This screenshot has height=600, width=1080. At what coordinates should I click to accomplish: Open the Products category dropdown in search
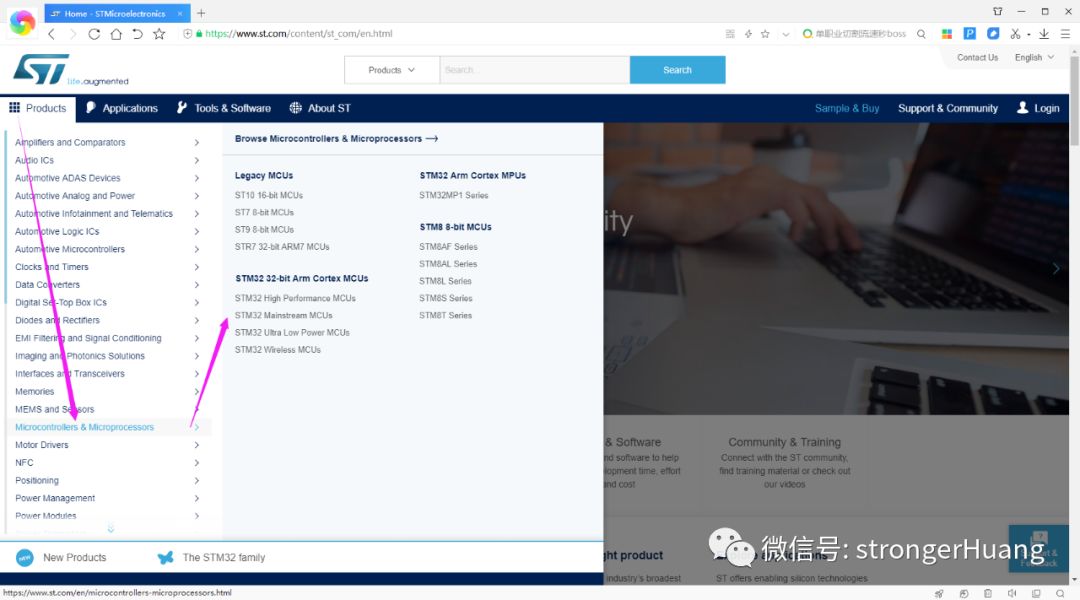pyautogui.click(x=391, y=70)
